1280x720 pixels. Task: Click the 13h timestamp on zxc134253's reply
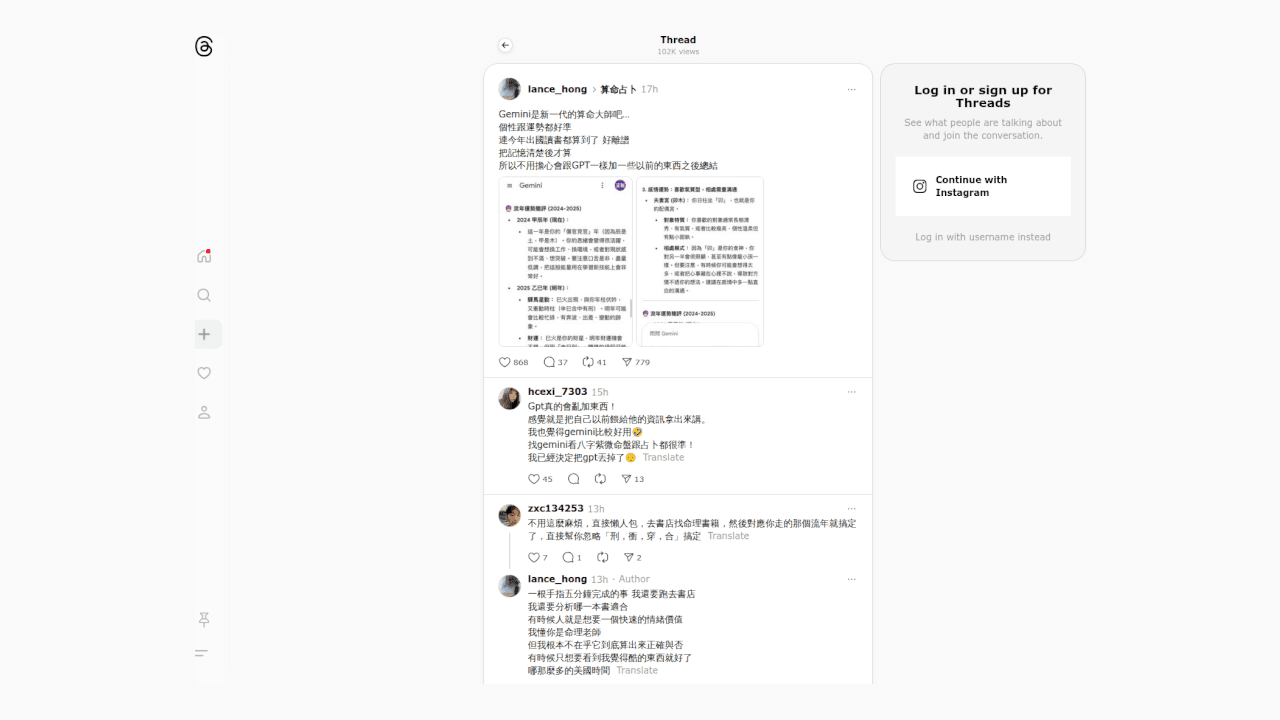[x=596, y=509]
